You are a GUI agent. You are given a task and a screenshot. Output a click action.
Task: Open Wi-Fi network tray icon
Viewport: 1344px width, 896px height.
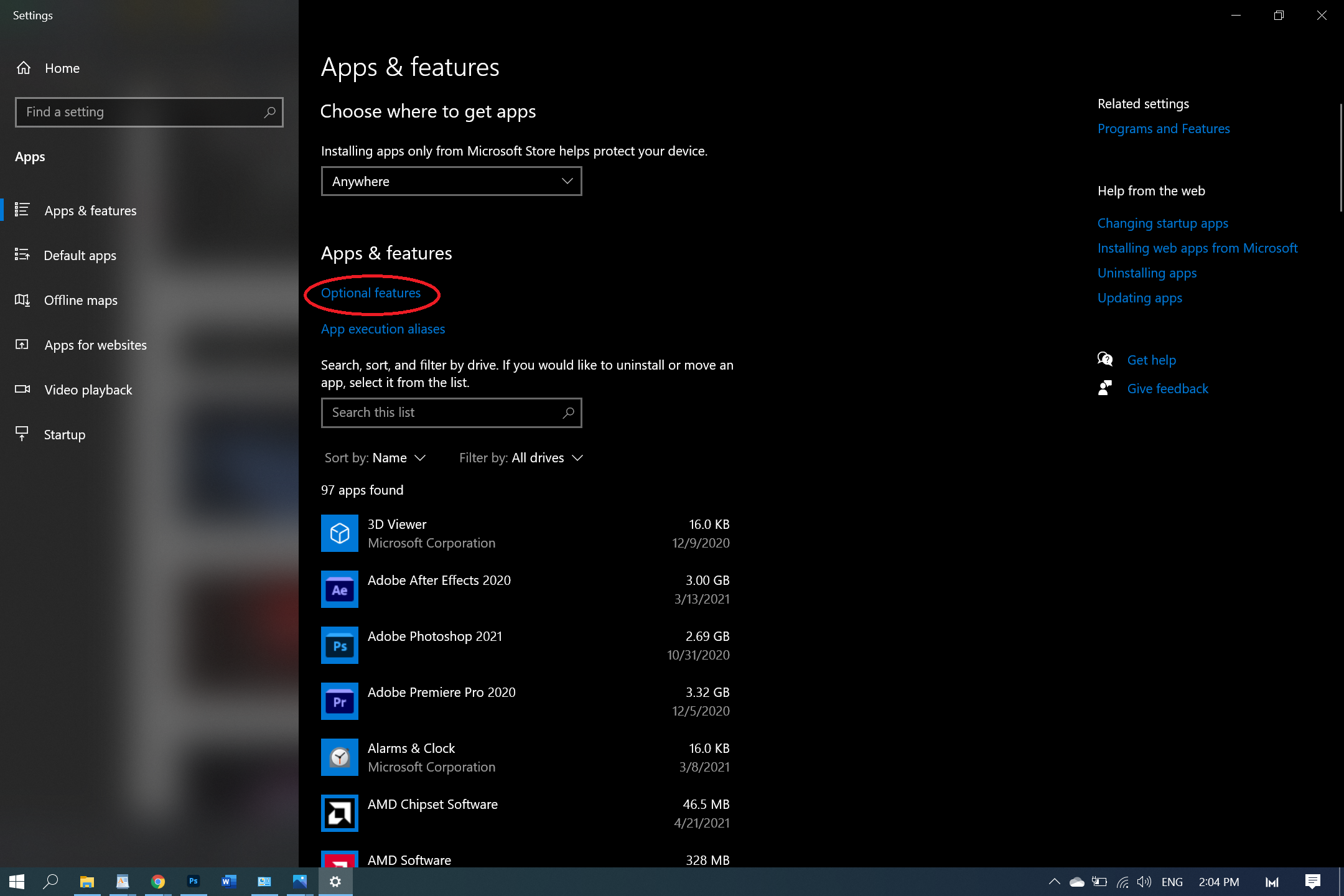click(x=1122, y=882)
